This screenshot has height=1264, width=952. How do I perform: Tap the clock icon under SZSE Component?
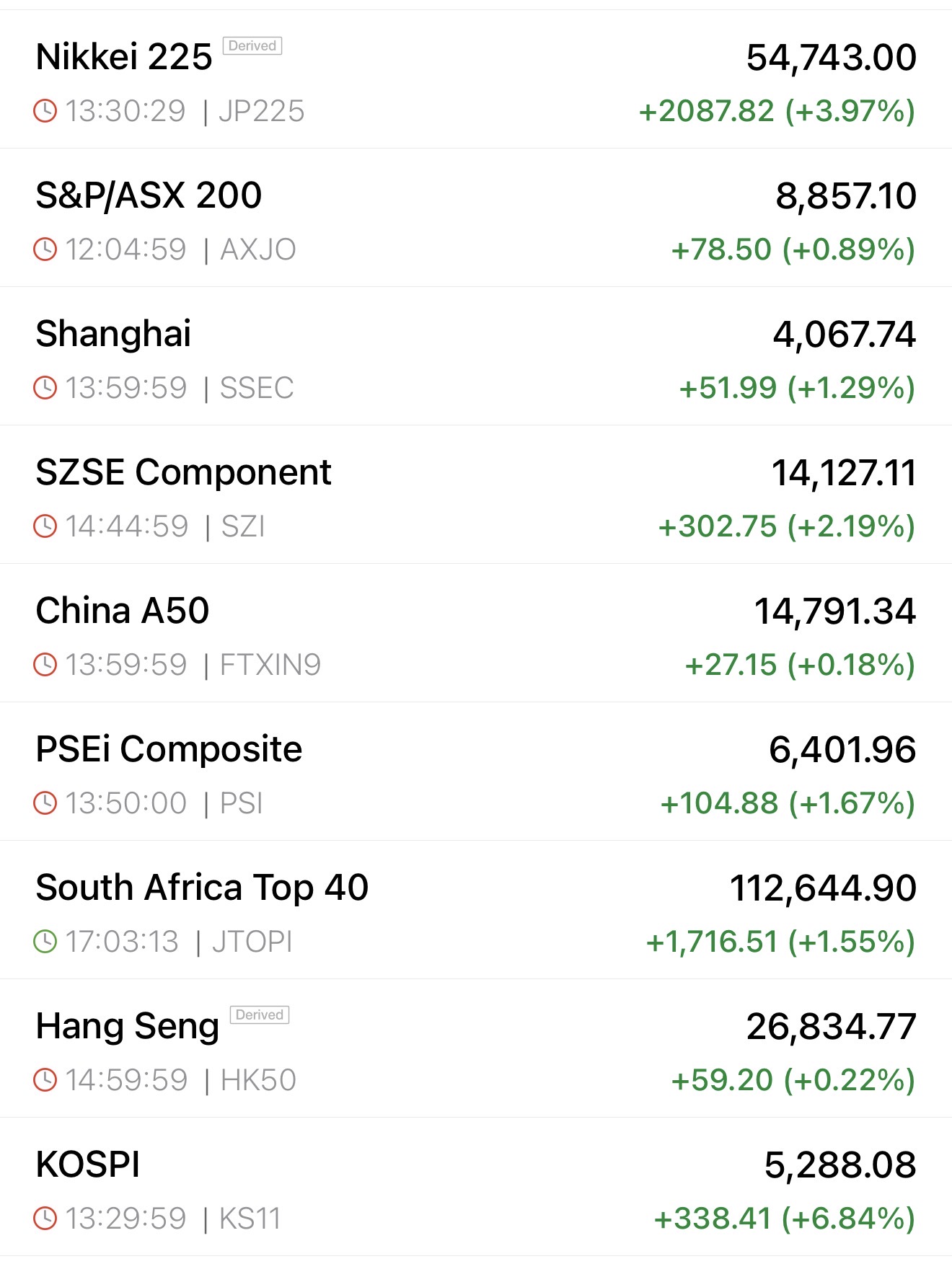pyautogui.click(x=45, y=526)
